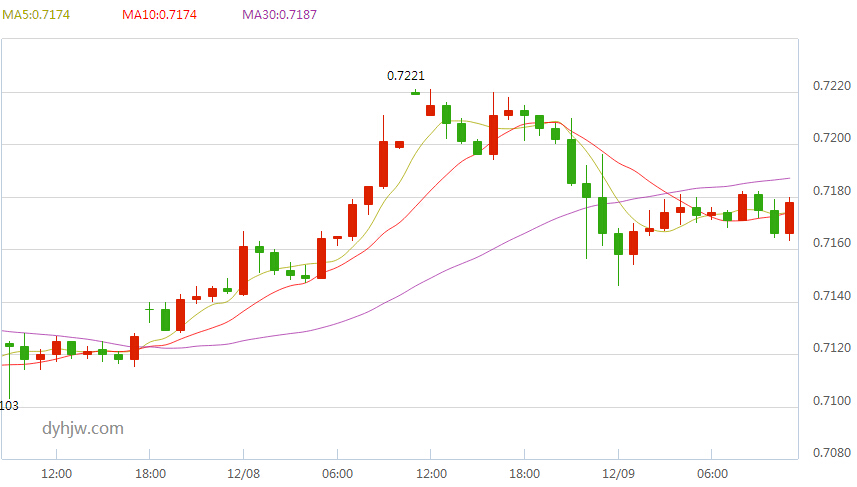Click the purple MA30 line's right end
Viewport: 857px width, 487px height.
(788, 179)
